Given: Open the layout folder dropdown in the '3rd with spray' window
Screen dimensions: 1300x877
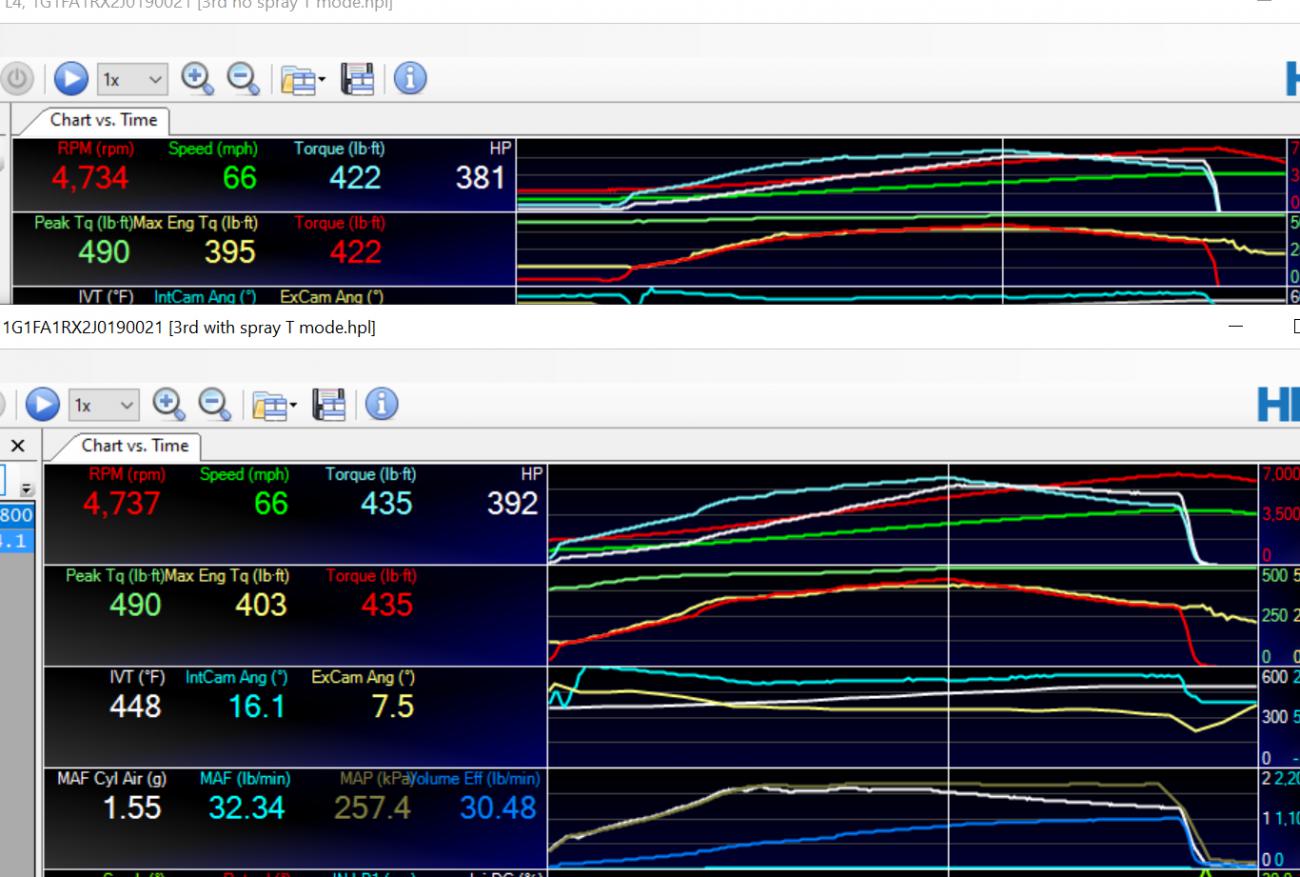Looking at the screenshot, I should pos(273,405).
